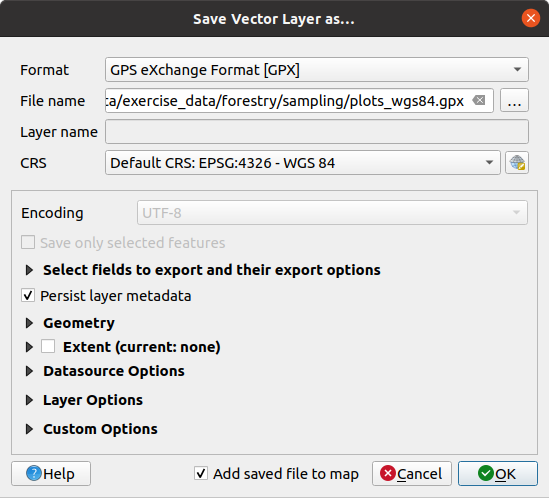The image size is (549, 498).
Task: Enable the Extent checkbox
Action: click(48, 347)
